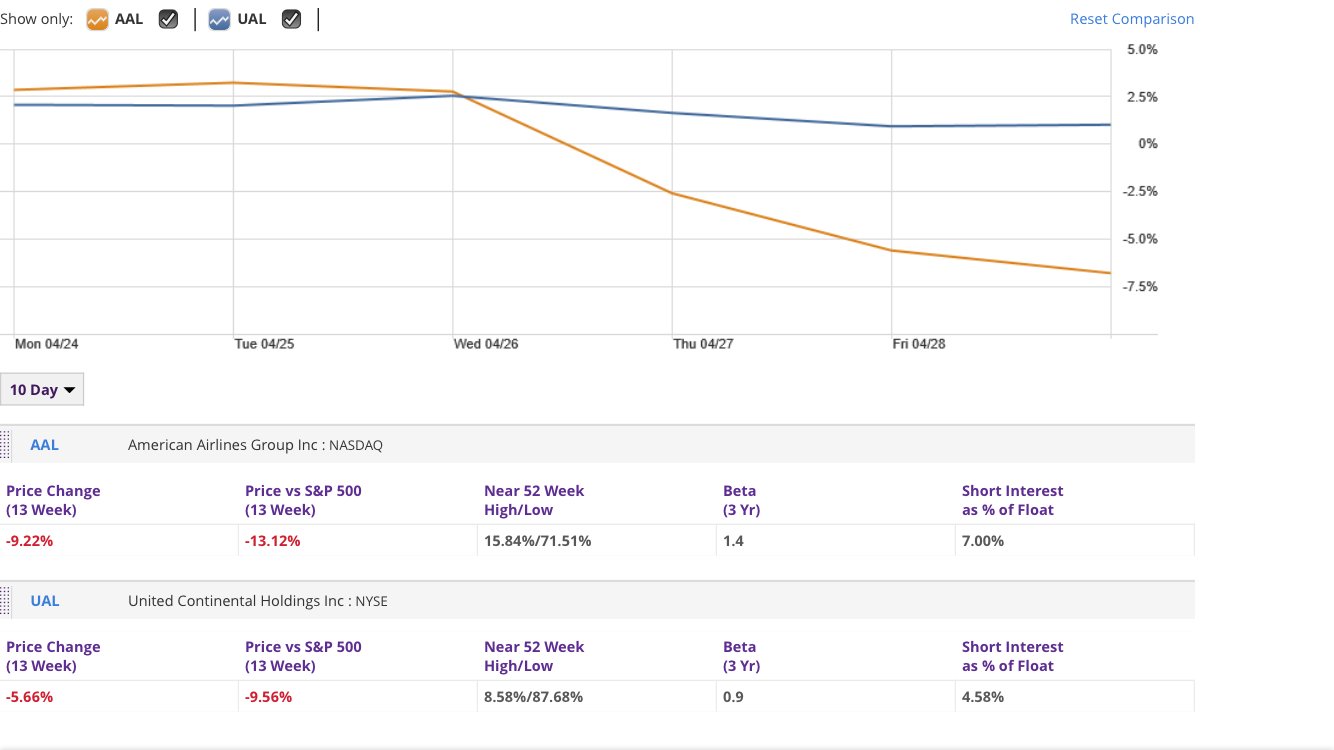Screen dimensions: 1334x750
Task: Click the Tue 04/25 axis label
Action: 265,343
